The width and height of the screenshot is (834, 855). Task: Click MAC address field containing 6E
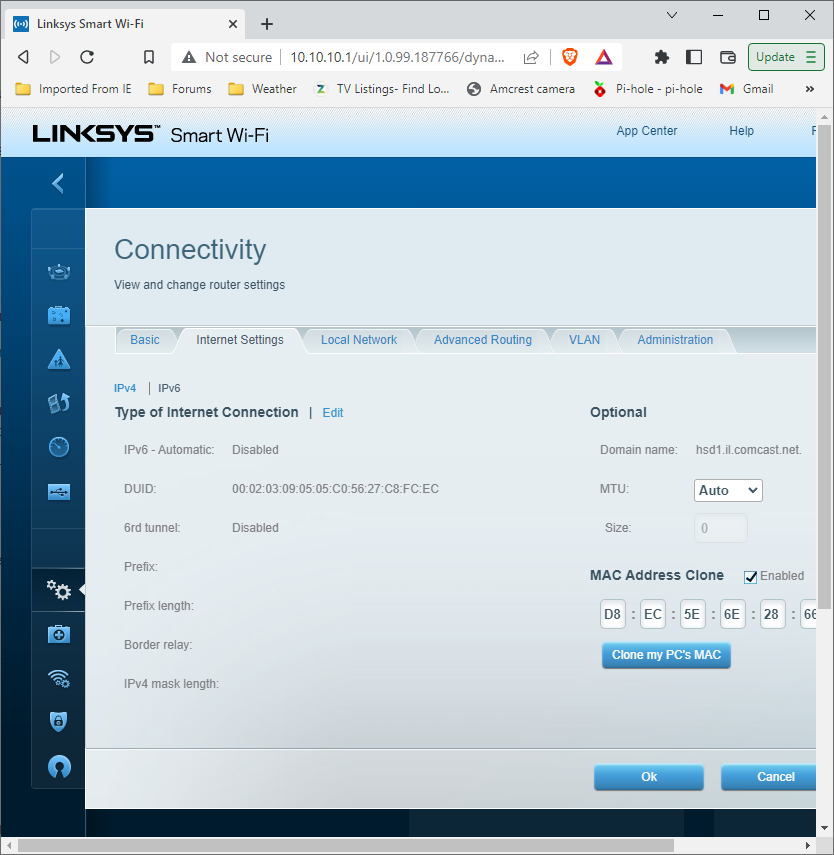pyautogui.click(x=733, y=614)
